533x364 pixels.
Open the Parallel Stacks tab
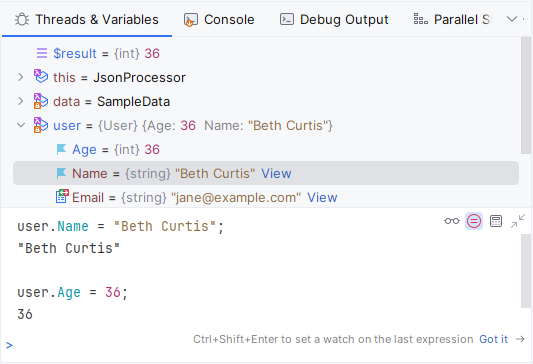click(x=452, y=19)
